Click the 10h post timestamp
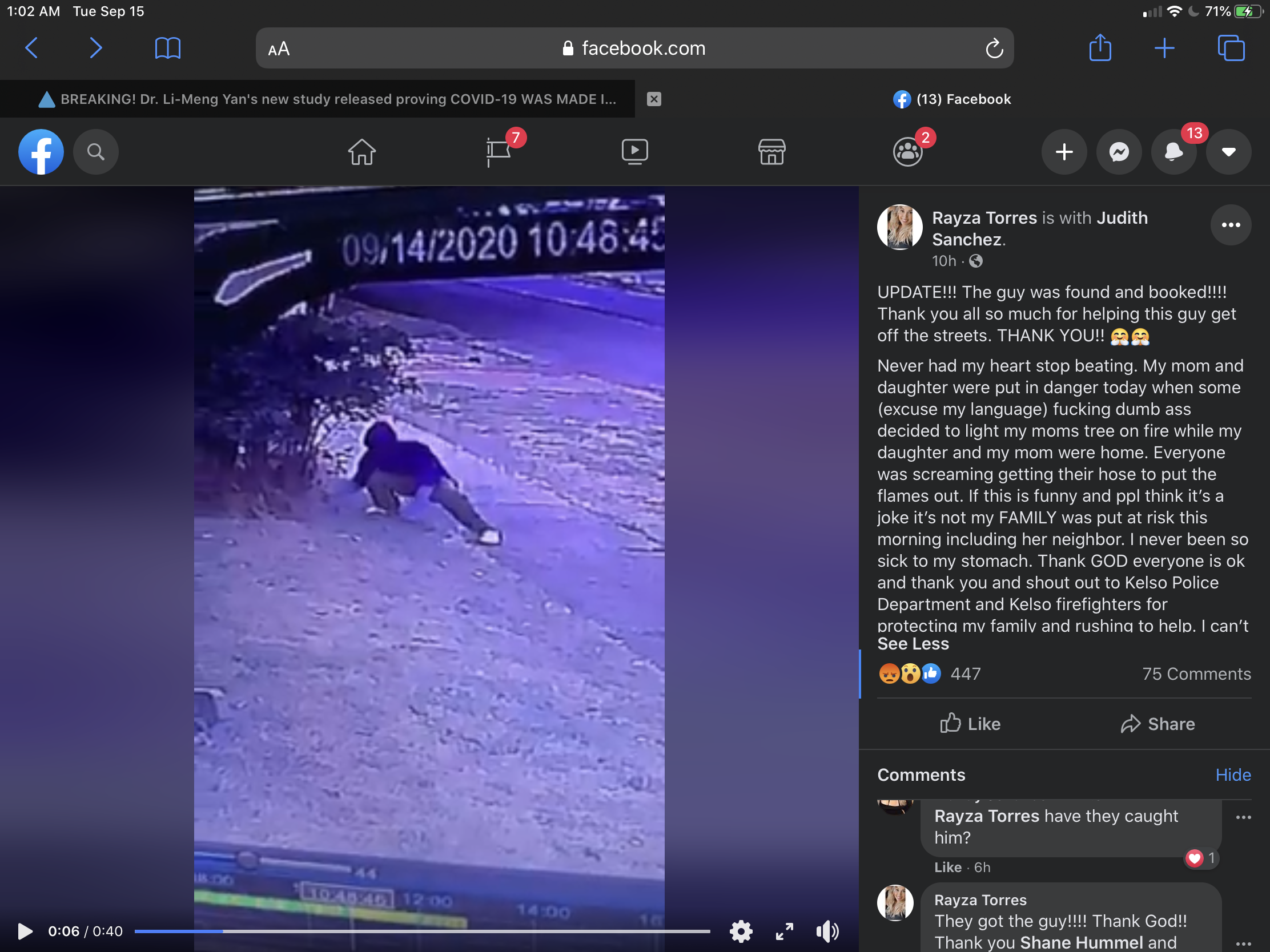 pos(943,261)
